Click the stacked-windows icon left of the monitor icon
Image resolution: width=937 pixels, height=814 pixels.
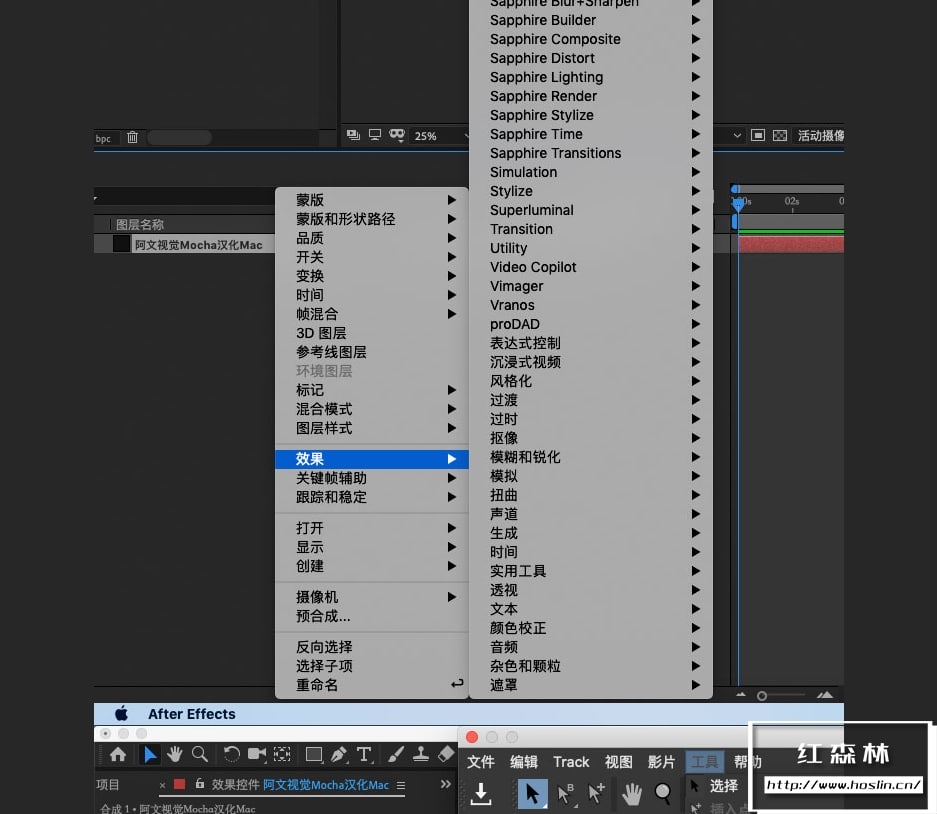point(353,135)
